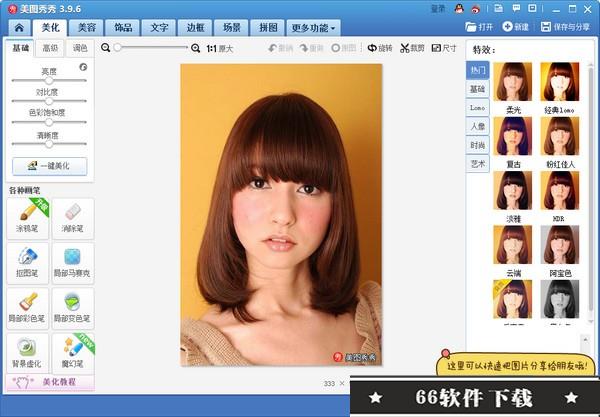Adjust the zoom level slider

click(x=152, y=47)
